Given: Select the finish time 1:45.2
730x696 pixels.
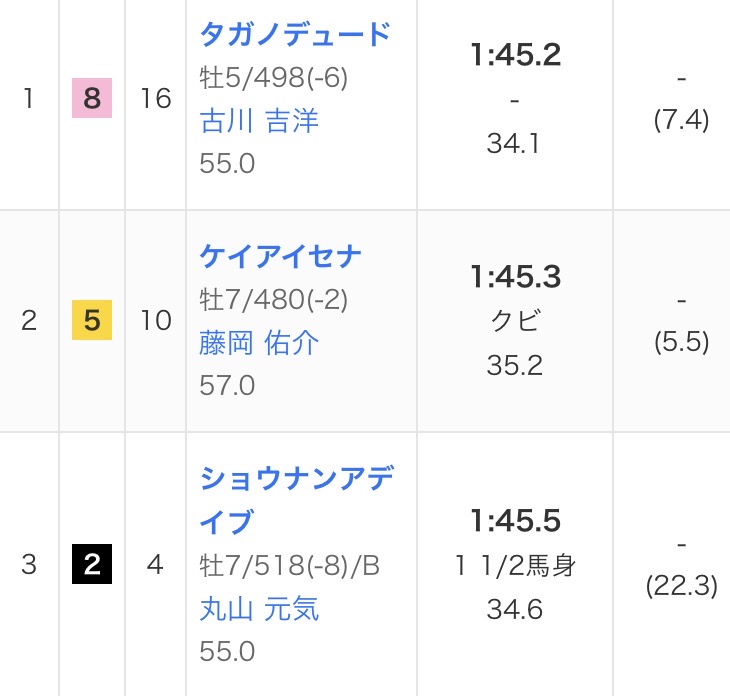Looking at the screenshot, I should pyautogui.click(x=515, y=56).
